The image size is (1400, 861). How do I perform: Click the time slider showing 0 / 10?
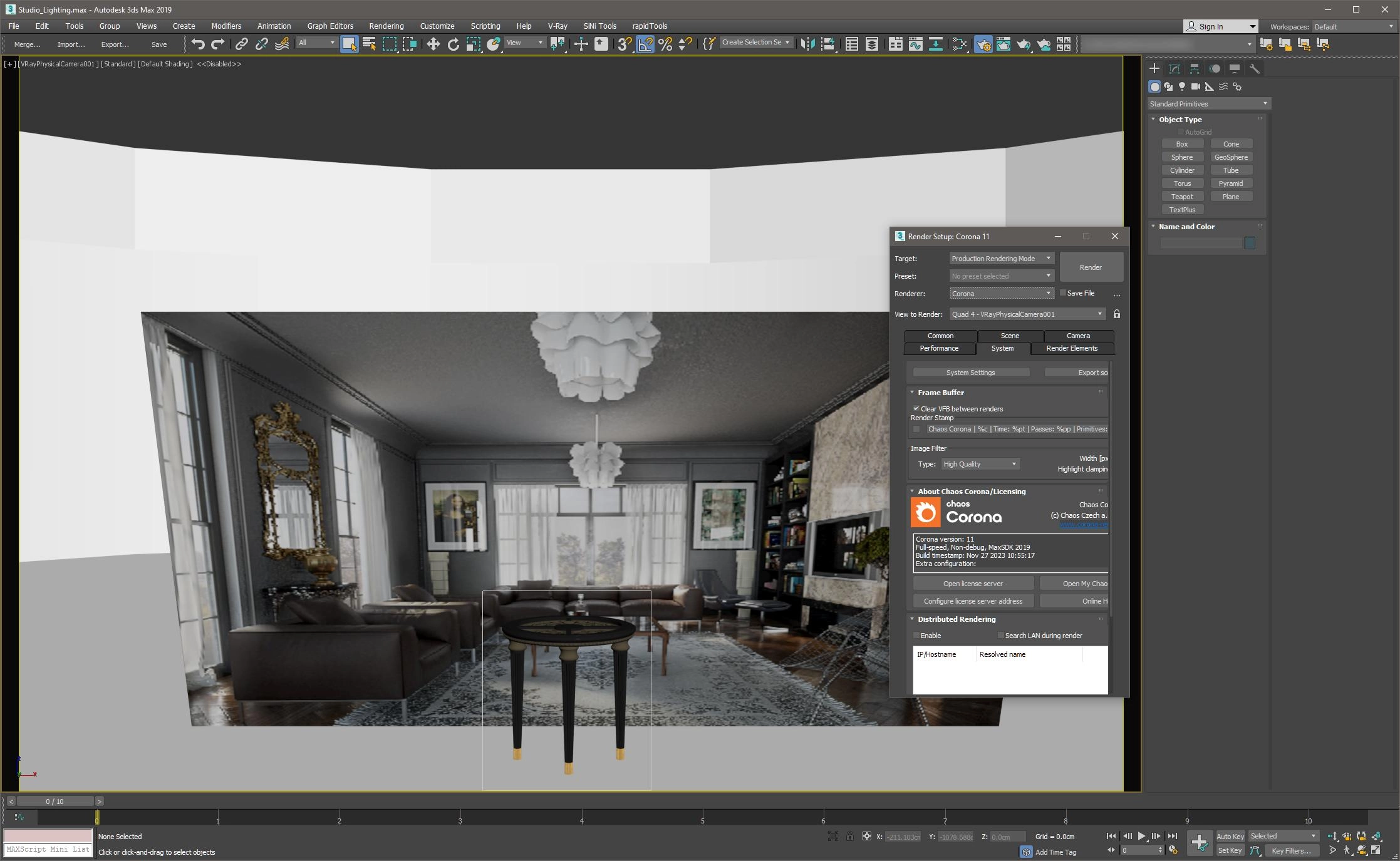tap(54, 801)
